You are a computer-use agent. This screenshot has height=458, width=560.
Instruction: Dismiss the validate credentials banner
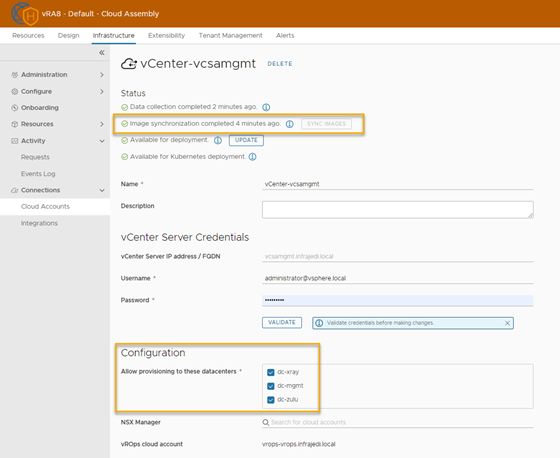(507, 323)
